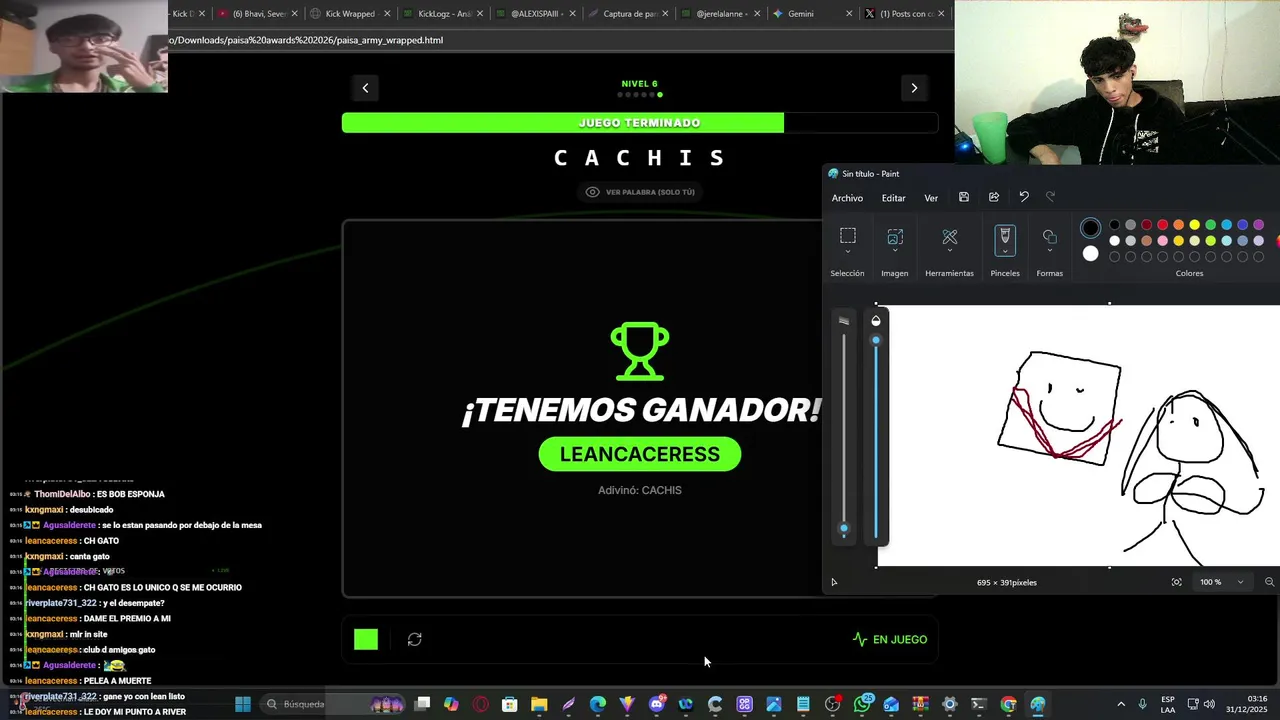
Task: Open the terminal app from the taskbar
Action: coord(979,704)
